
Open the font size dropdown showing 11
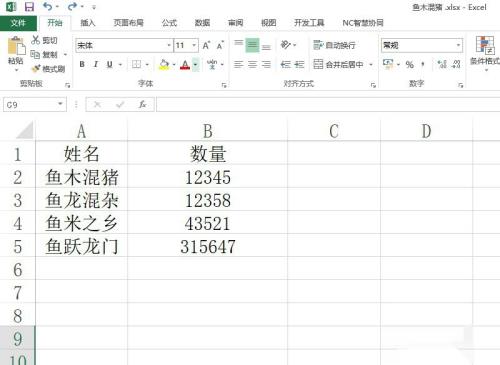pos(194,45)
